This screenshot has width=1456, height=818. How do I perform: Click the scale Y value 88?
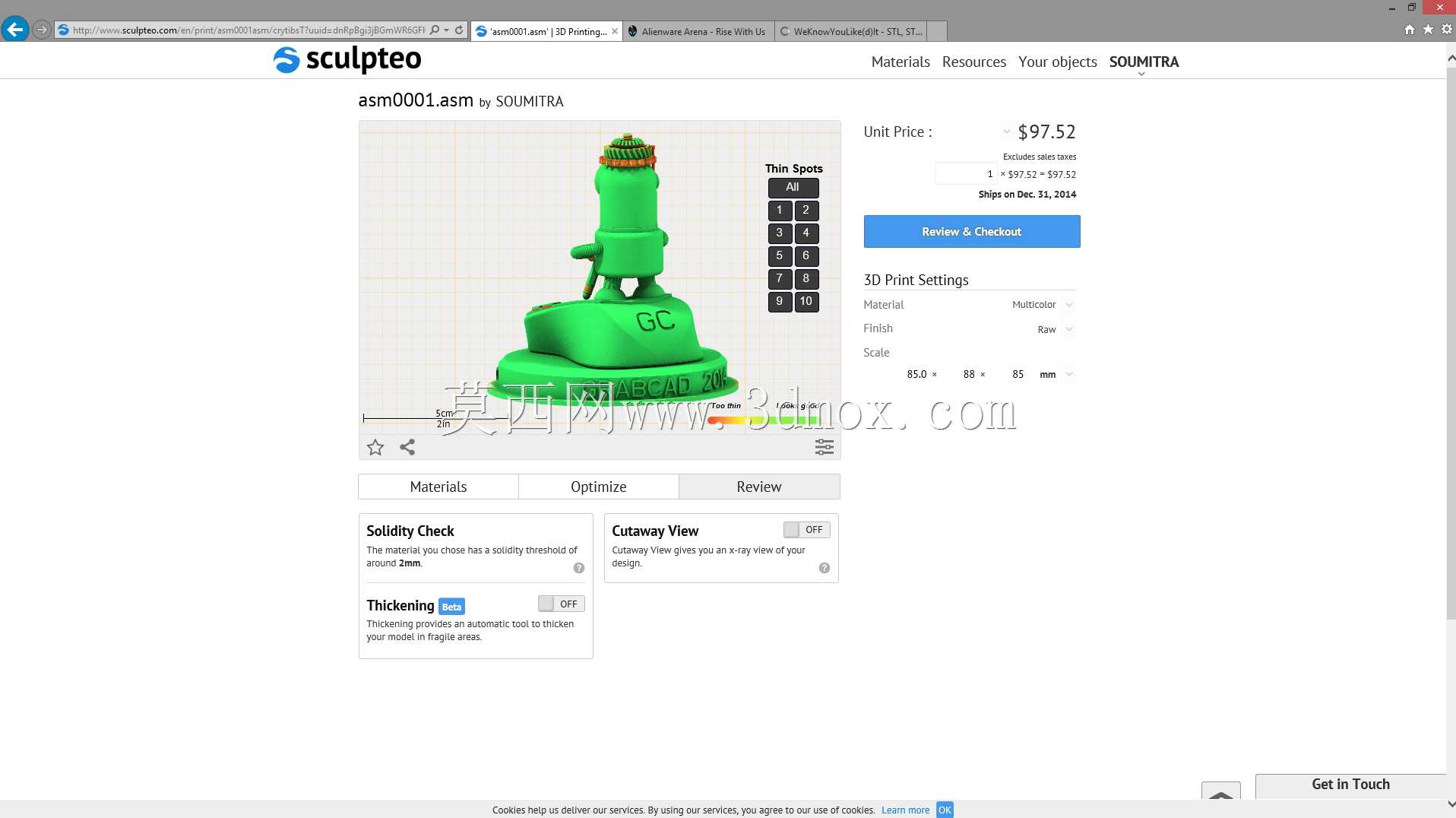coord(969,374)
